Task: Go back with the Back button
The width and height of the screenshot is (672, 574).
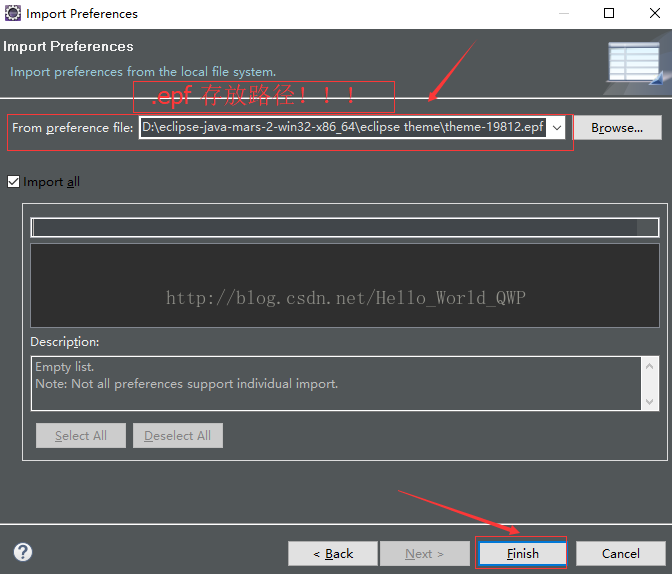Action: [333, 553]
